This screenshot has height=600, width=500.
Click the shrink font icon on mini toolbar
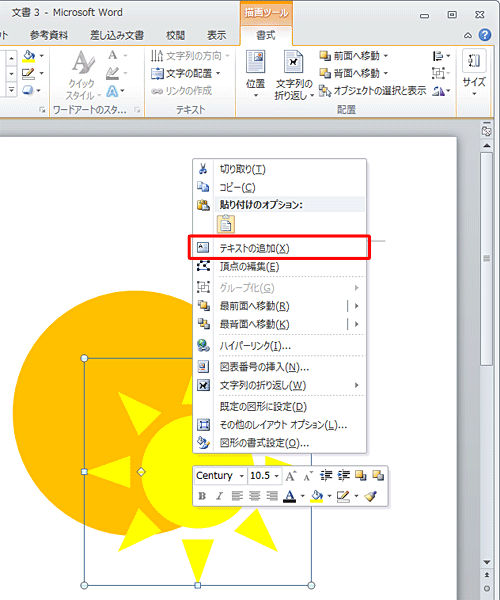pos(308,476)
